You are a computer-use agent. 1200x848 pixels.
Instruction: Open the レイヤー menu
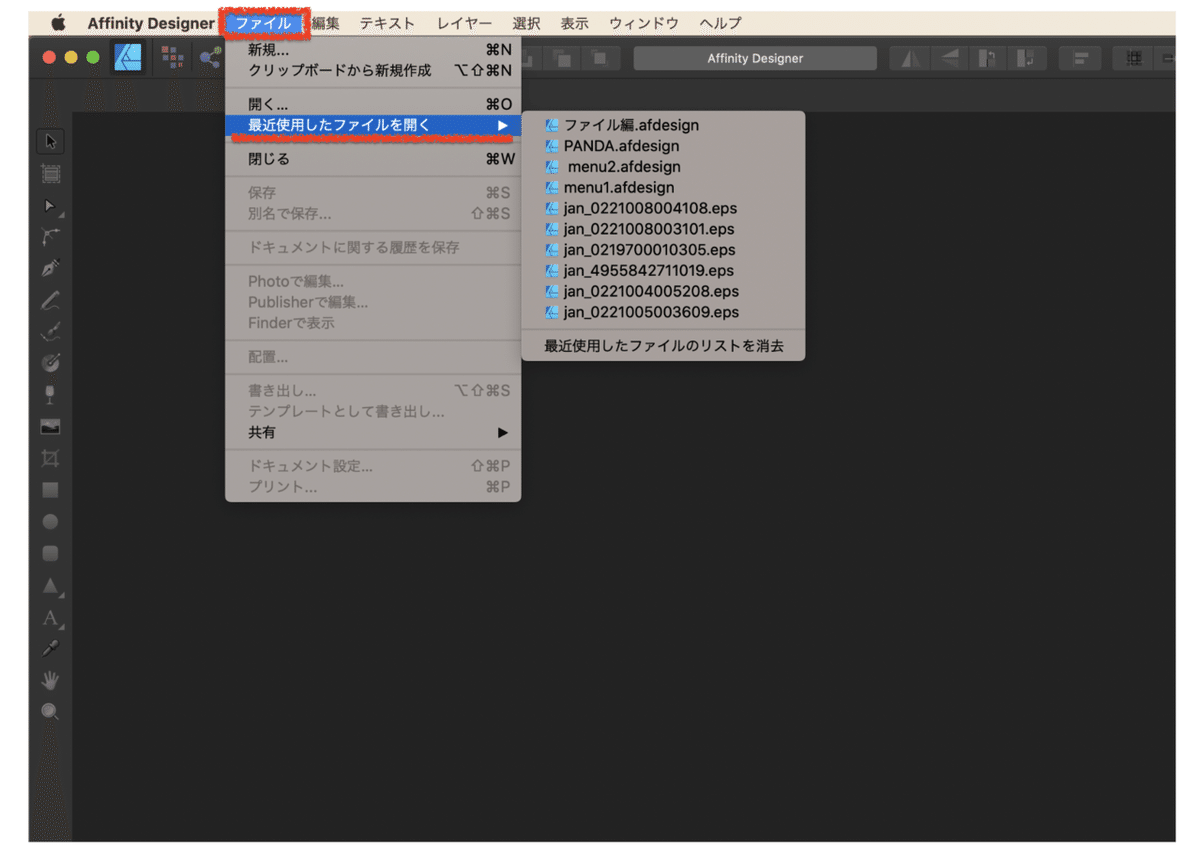point(464,23)
